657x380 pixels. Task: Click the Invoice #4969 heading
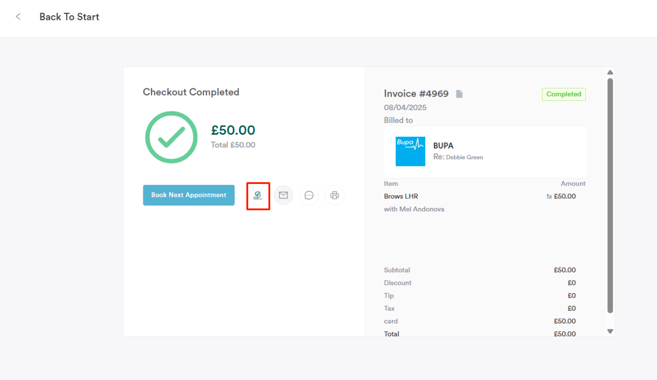(416, 93)
